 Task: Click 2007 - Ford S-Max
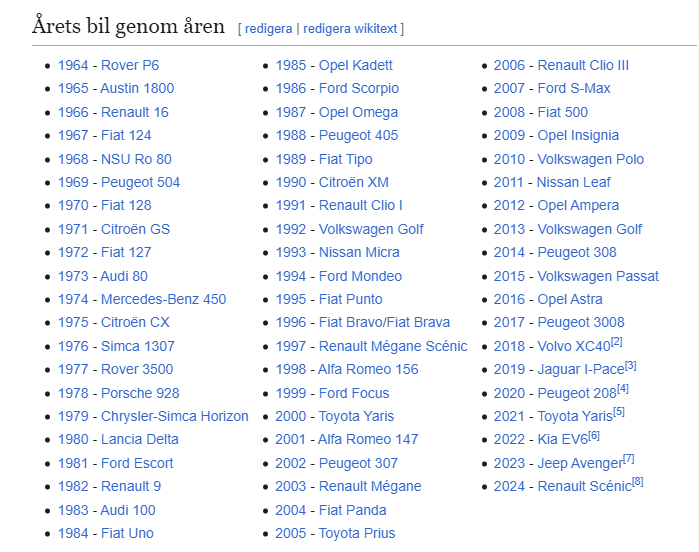pyautogui.click(x=552, y=88)
